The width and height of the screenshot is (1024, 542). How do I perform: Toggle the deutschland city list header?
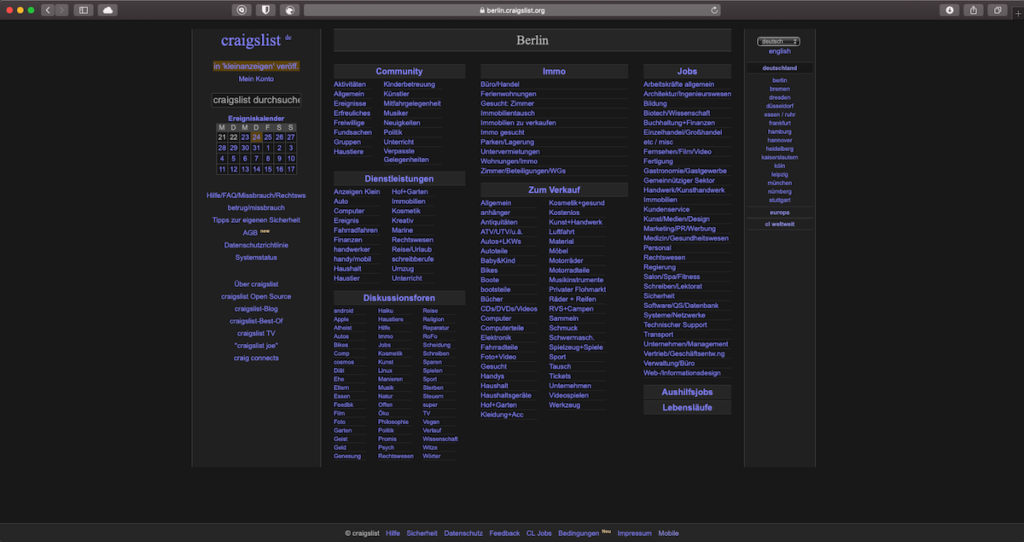click(x=779, y=68)
